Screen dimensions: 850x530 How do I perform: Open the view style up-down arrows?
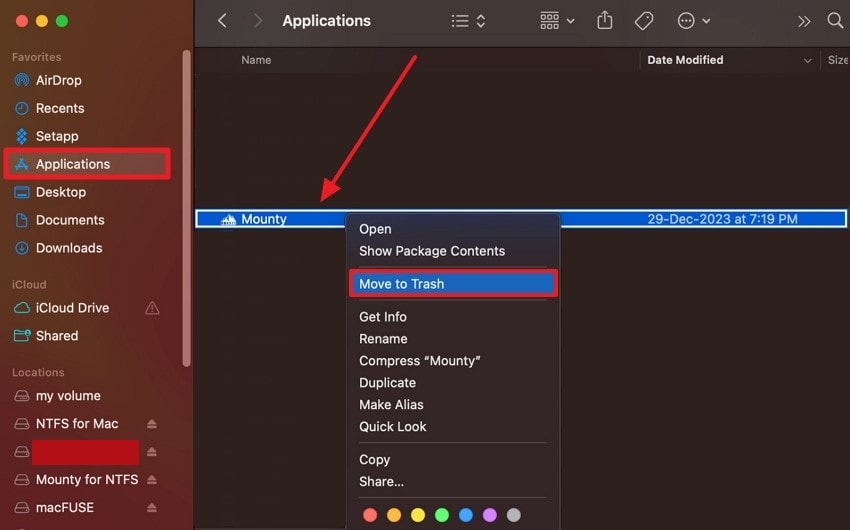(x=481, y=21)
